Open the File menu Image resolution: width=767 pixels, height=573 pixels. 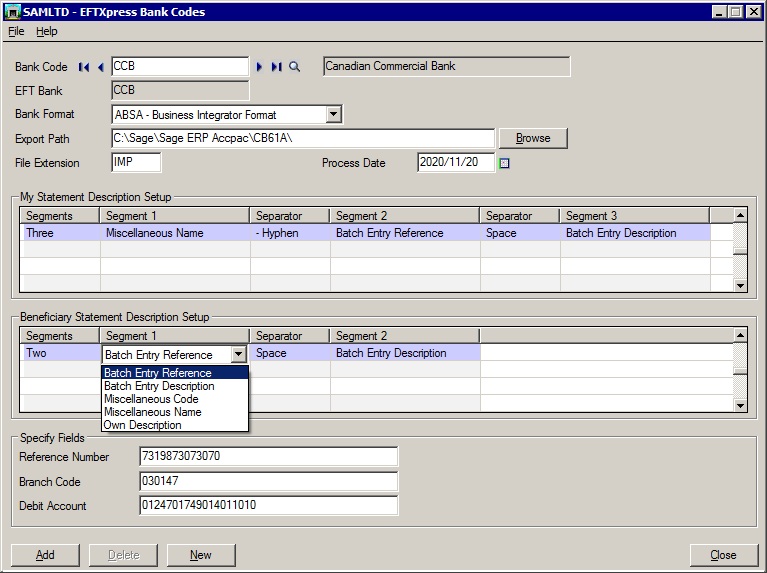click(x=16, y=31)
